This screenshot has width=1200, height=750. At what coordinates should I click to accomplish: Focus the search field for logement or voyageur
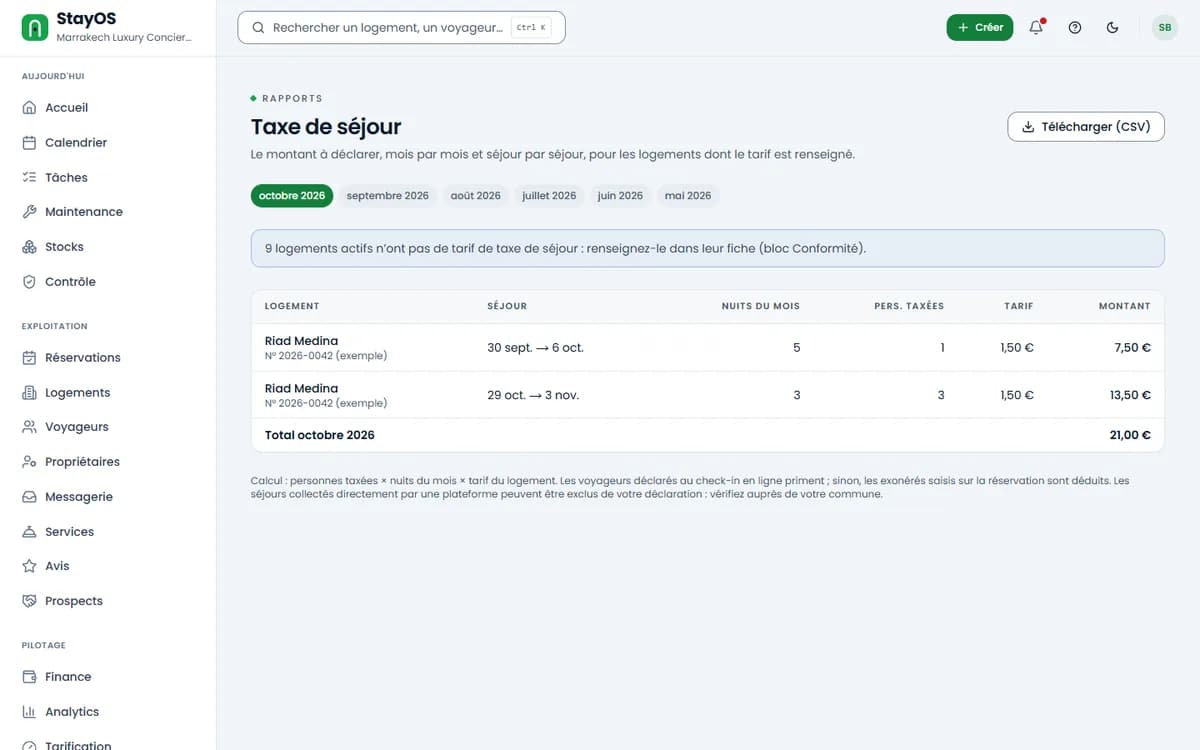(x=401, y=28)
